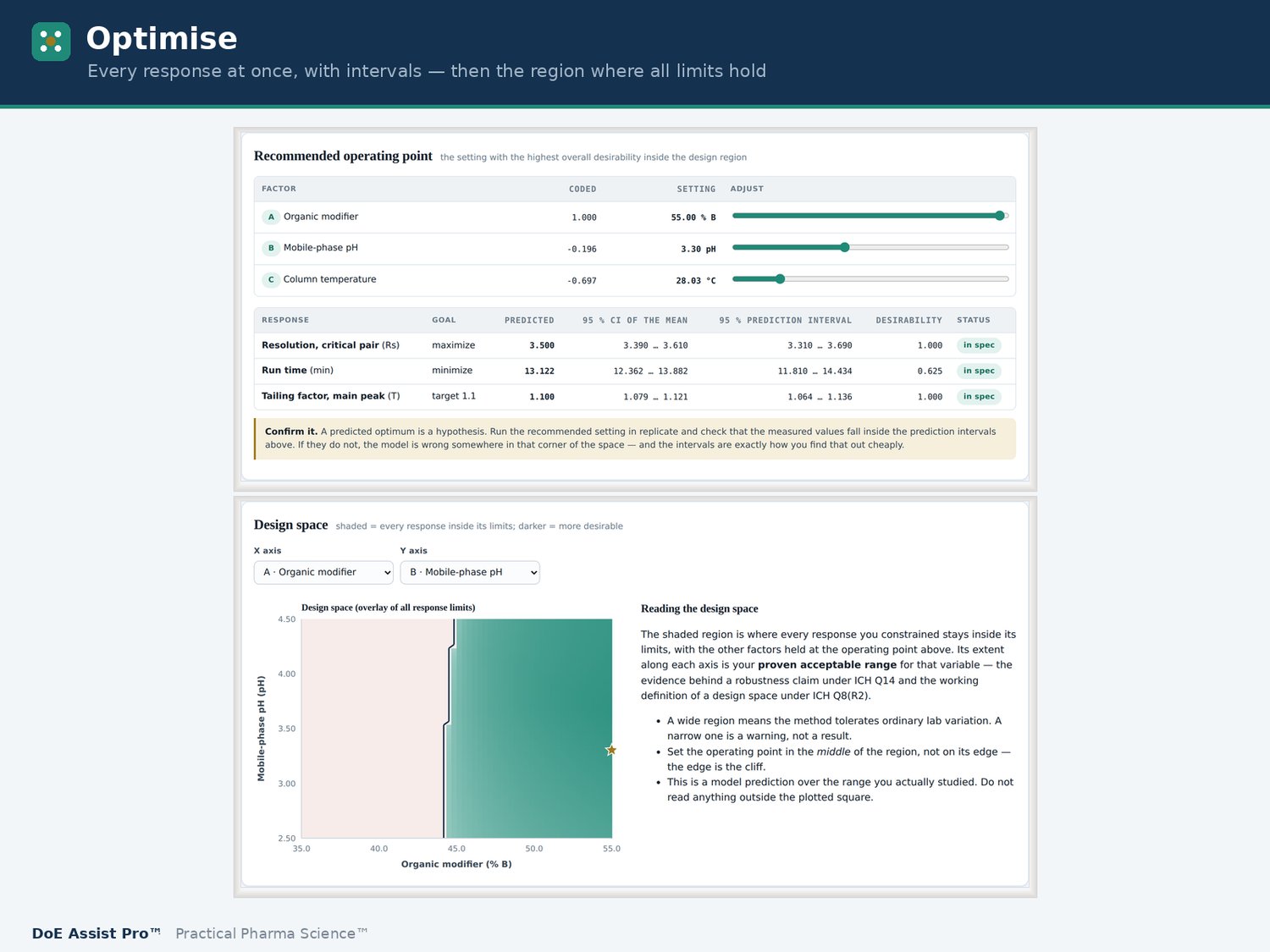Click the Desirability column header

tap(908, 321)
